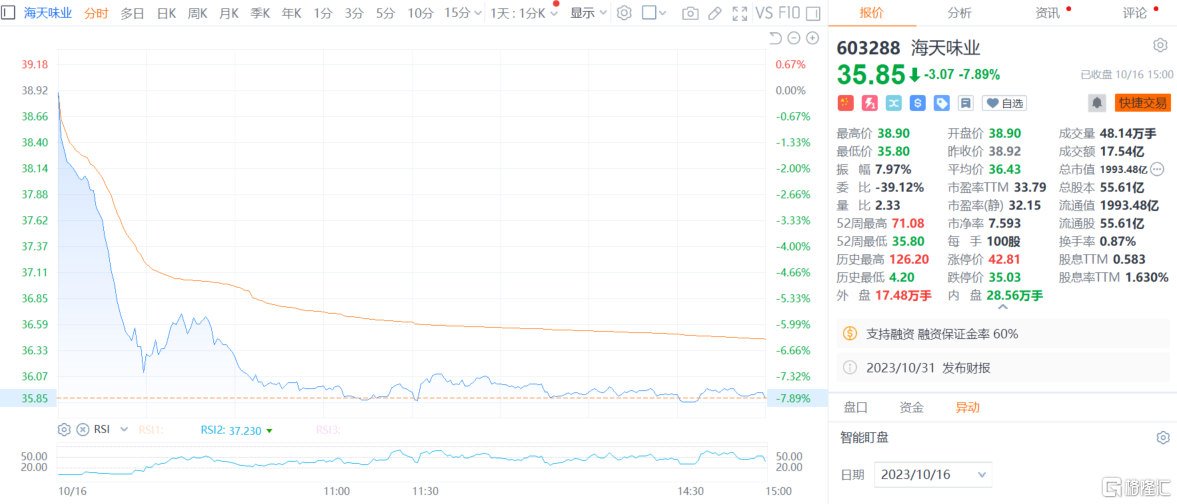Expand the 显示 display dropdown
Image resolution: width=1177 pixels, height=504 pixels.
(x=588, y=13)
